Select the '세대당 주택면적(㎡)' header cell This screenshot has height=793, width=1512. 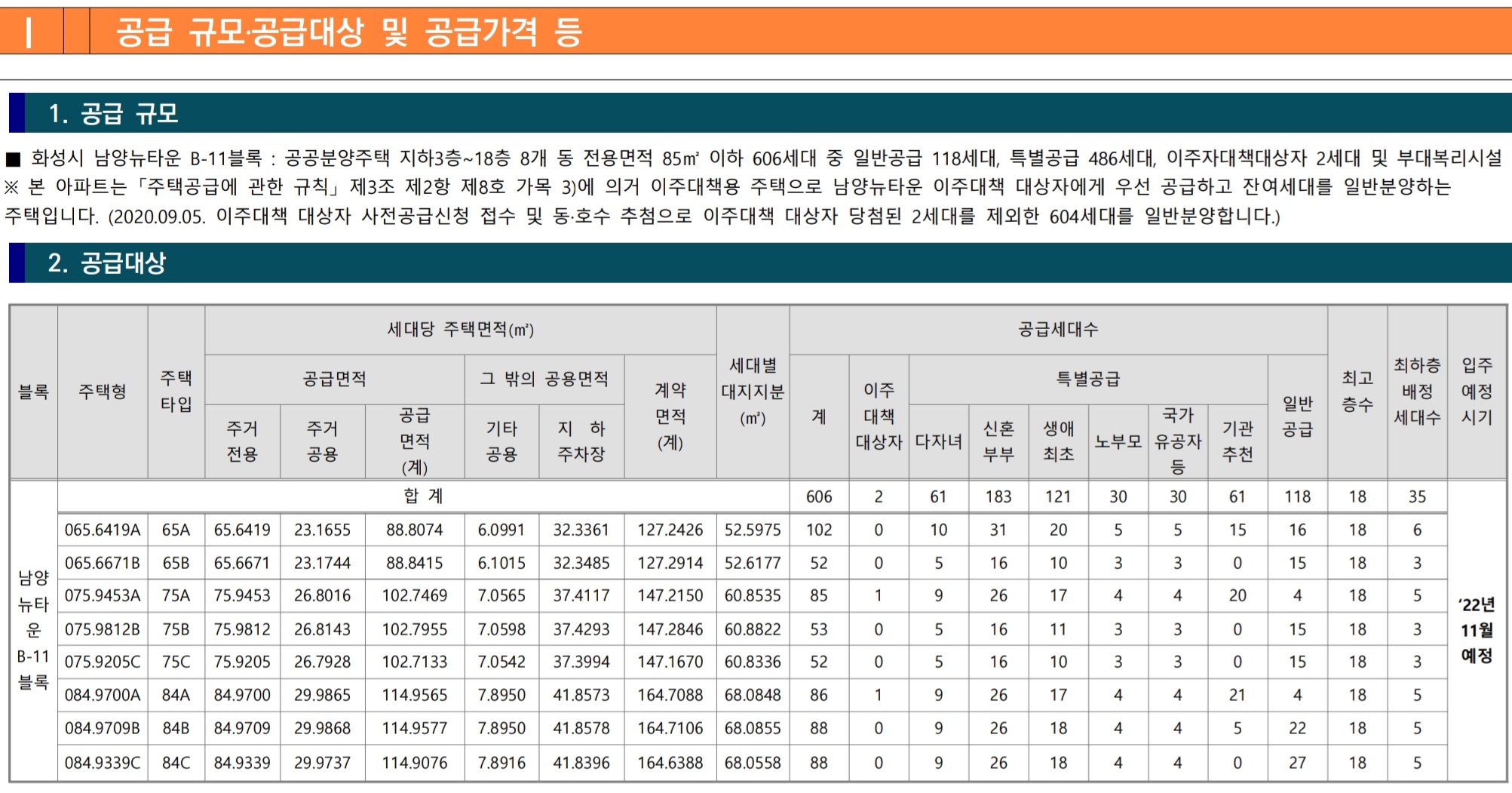tap(460, 330)
